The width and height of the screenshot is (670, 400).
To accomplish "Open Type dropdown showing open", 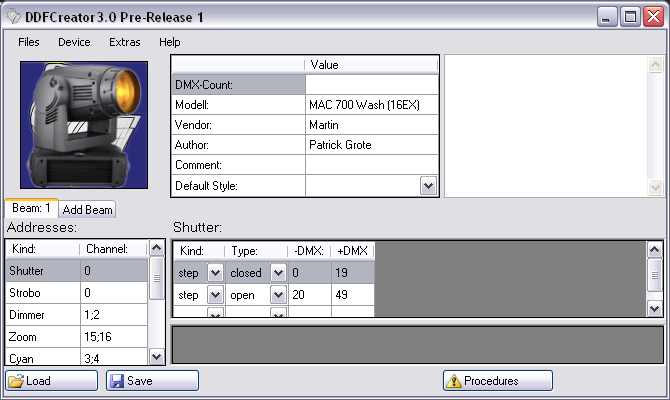I will click(x=278, y=295).
